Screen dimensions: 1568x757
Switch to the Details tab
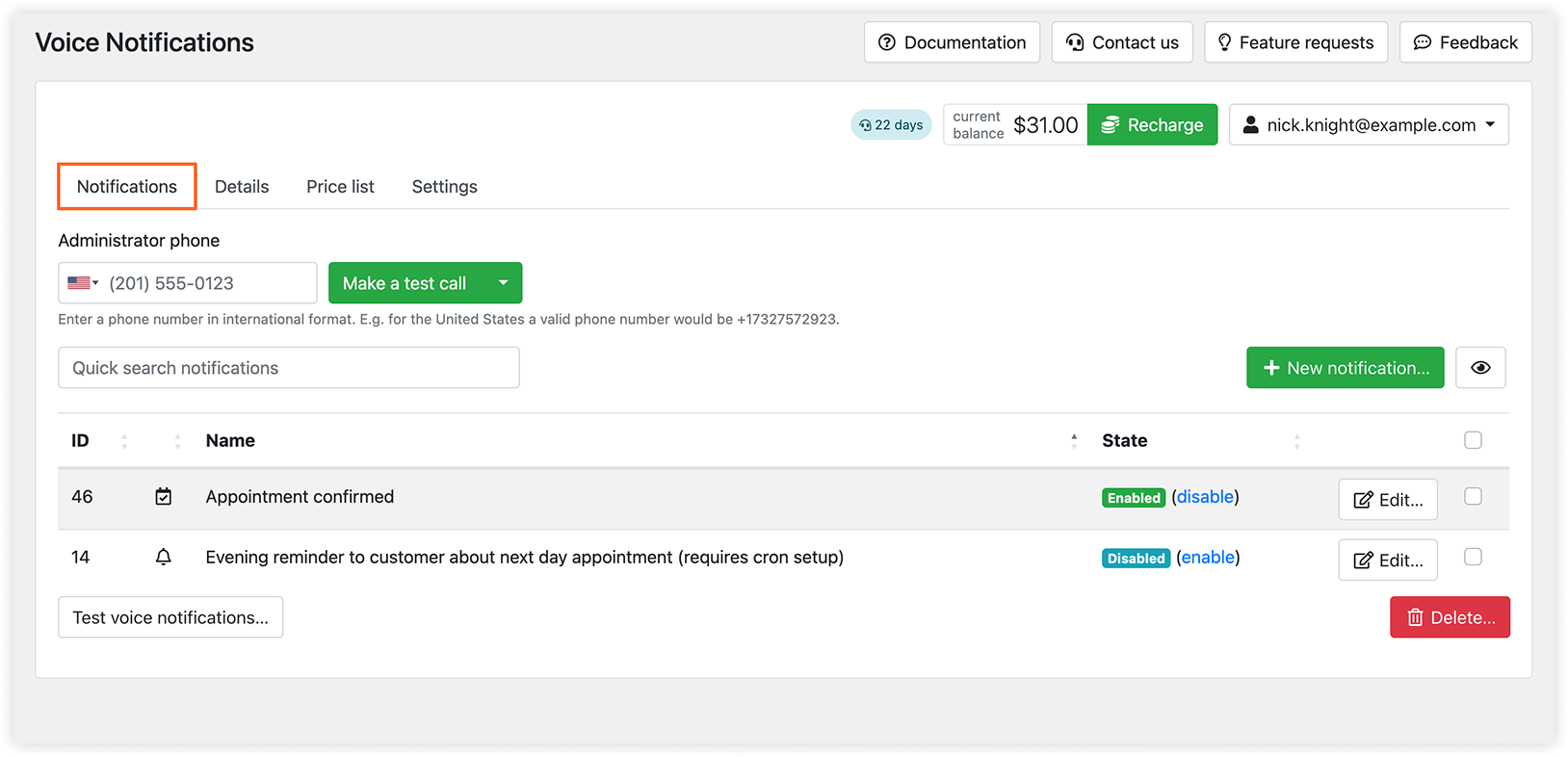242,187
